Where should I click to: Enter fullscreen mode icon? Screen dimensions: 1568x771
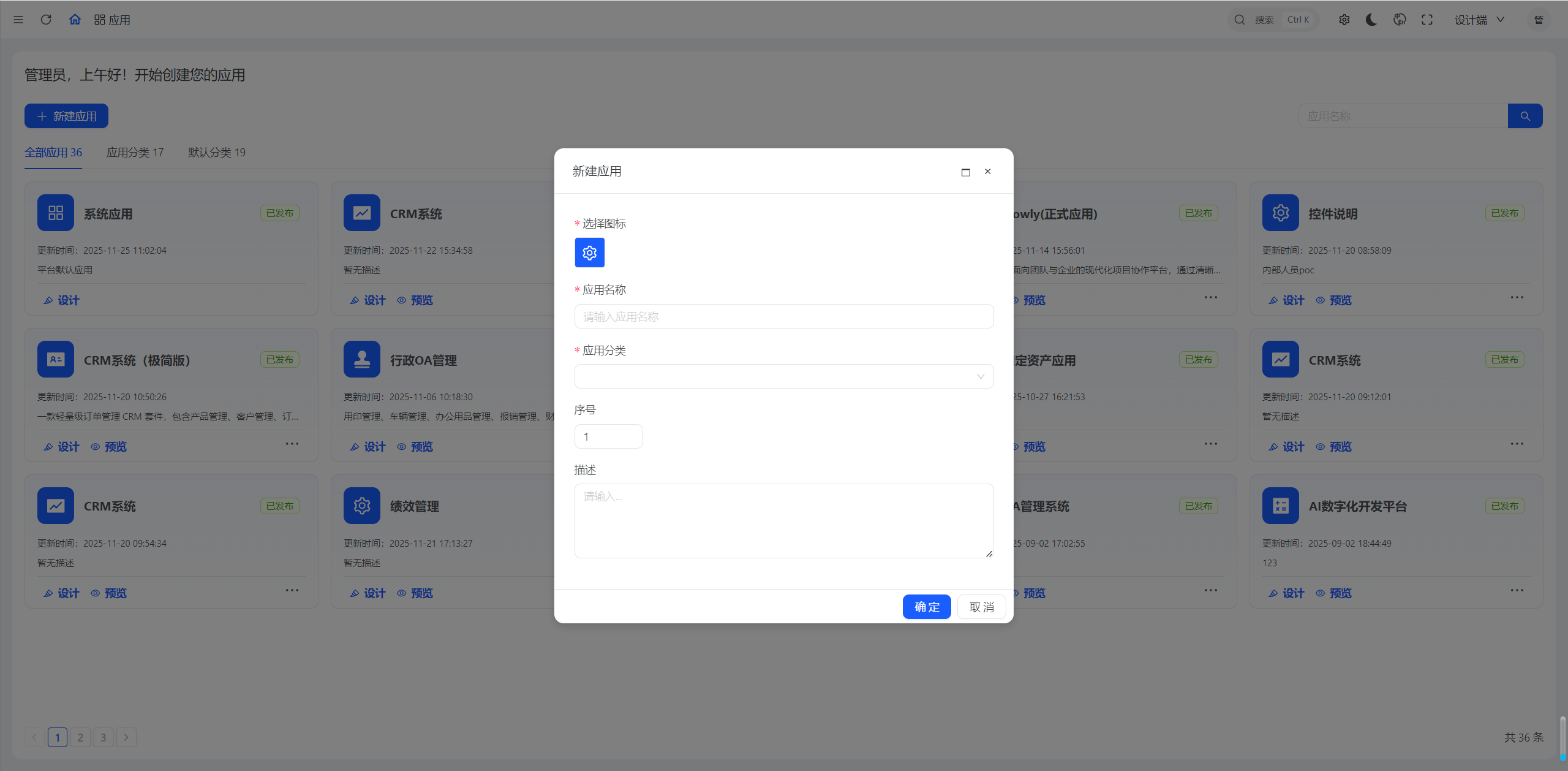pos(1427,20)
